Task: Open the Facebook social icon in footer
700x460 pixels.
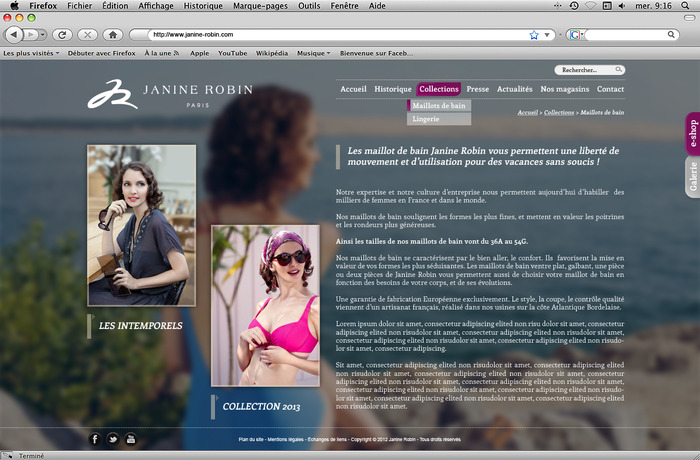Action: pyautogui.click(x=95, y=439)
